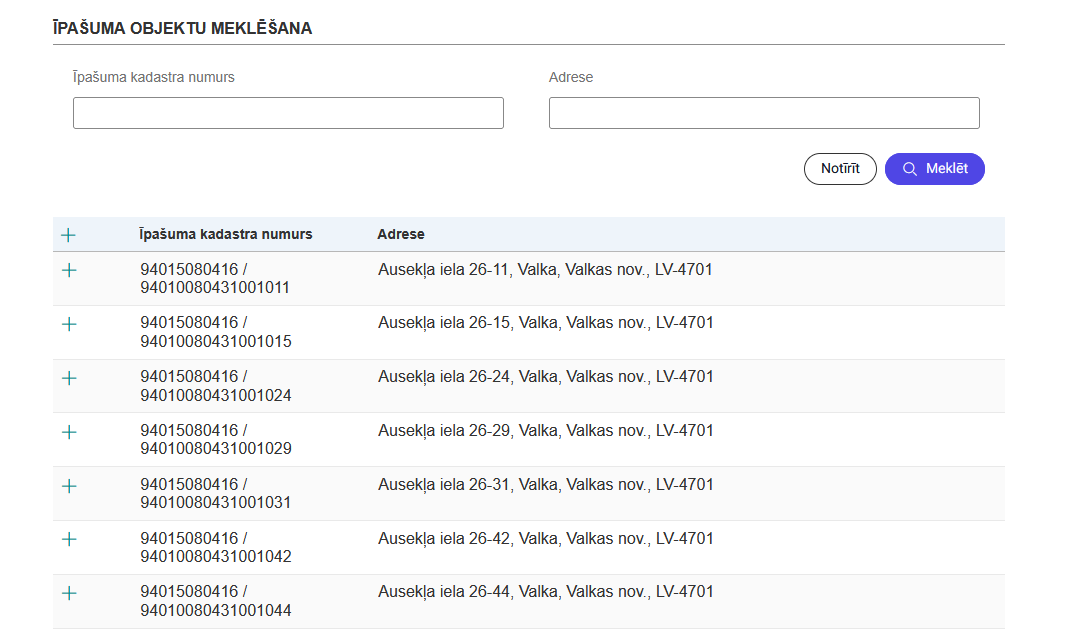Expand row for Ausekļa iela 26-24
This screenshot has width=1065, height=635.
[x=69, y=378]
